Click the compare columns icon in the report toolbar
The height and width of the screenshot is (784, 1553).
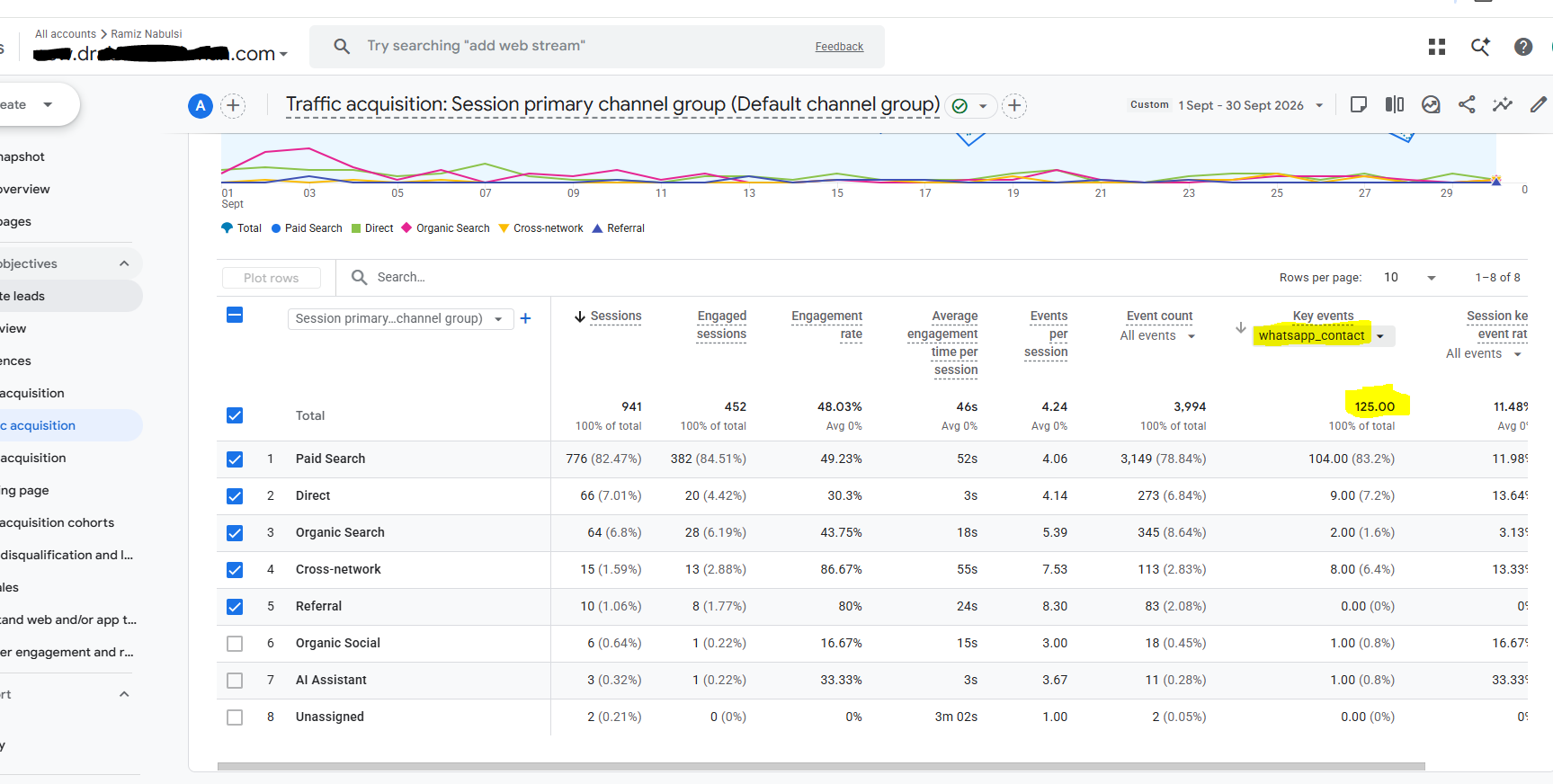coord(1395,104)
